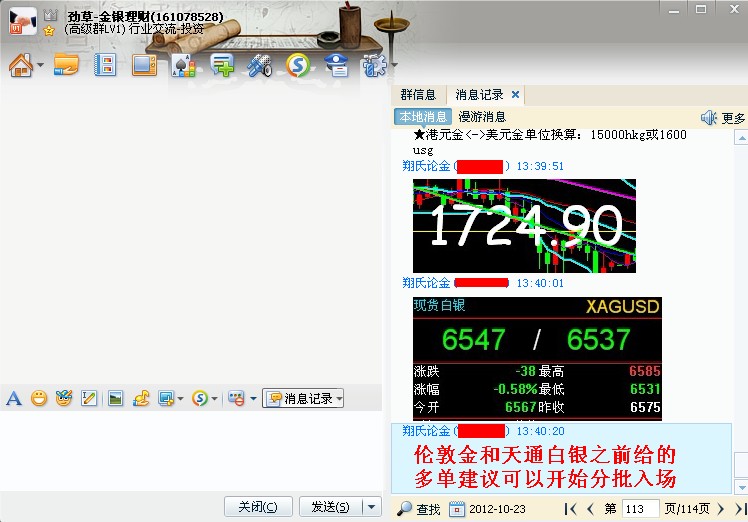Expand the send button options arrow
The width and height of the screenshot is (748, 522).
(371, 507)
